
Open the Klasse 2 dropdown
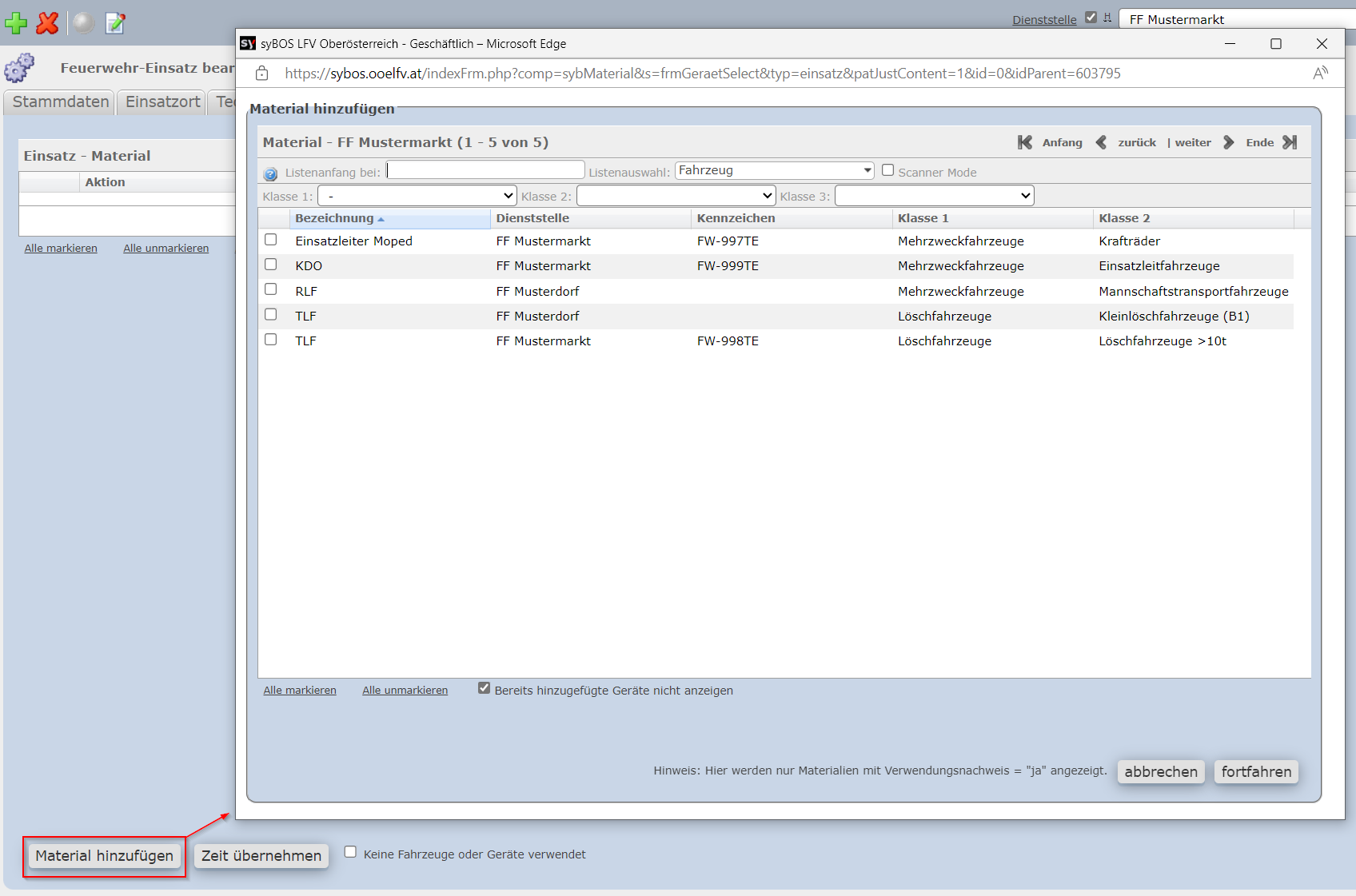[x=676, y=196]
